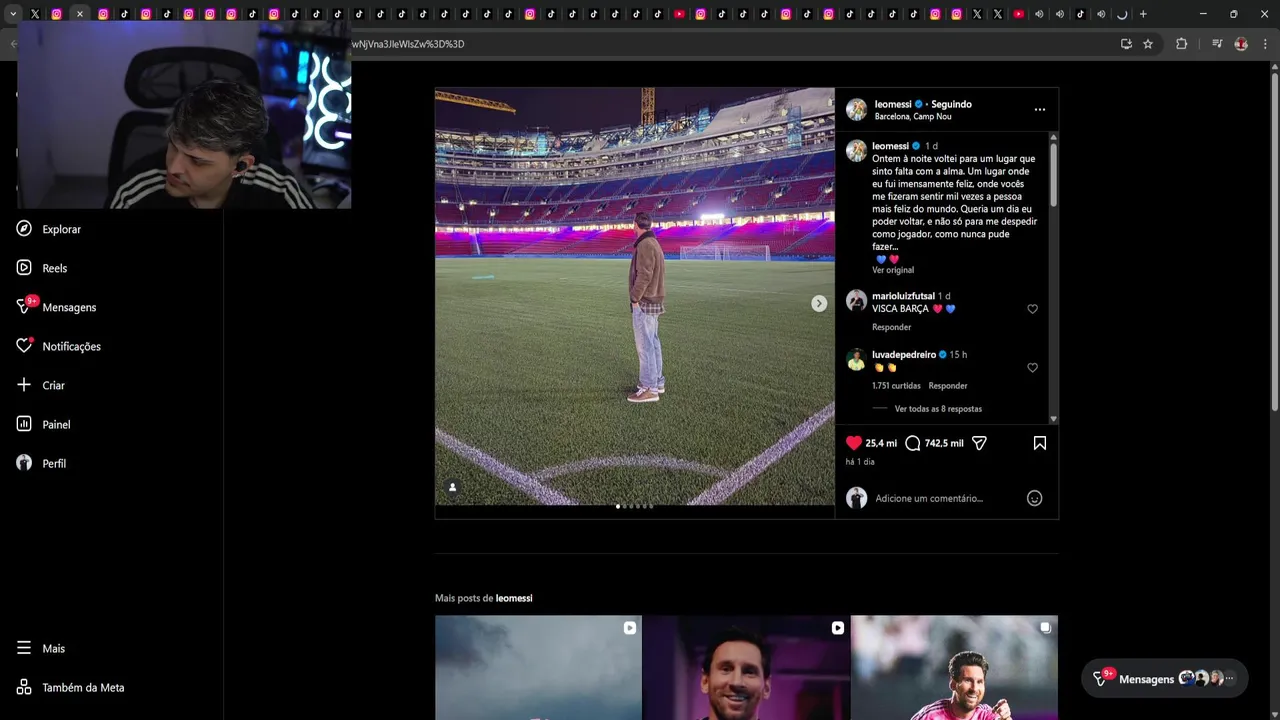Click the Adicione um comentário field
This screenshot has width=1280, height=720.
pyautogui.click(x=945, y=498)
